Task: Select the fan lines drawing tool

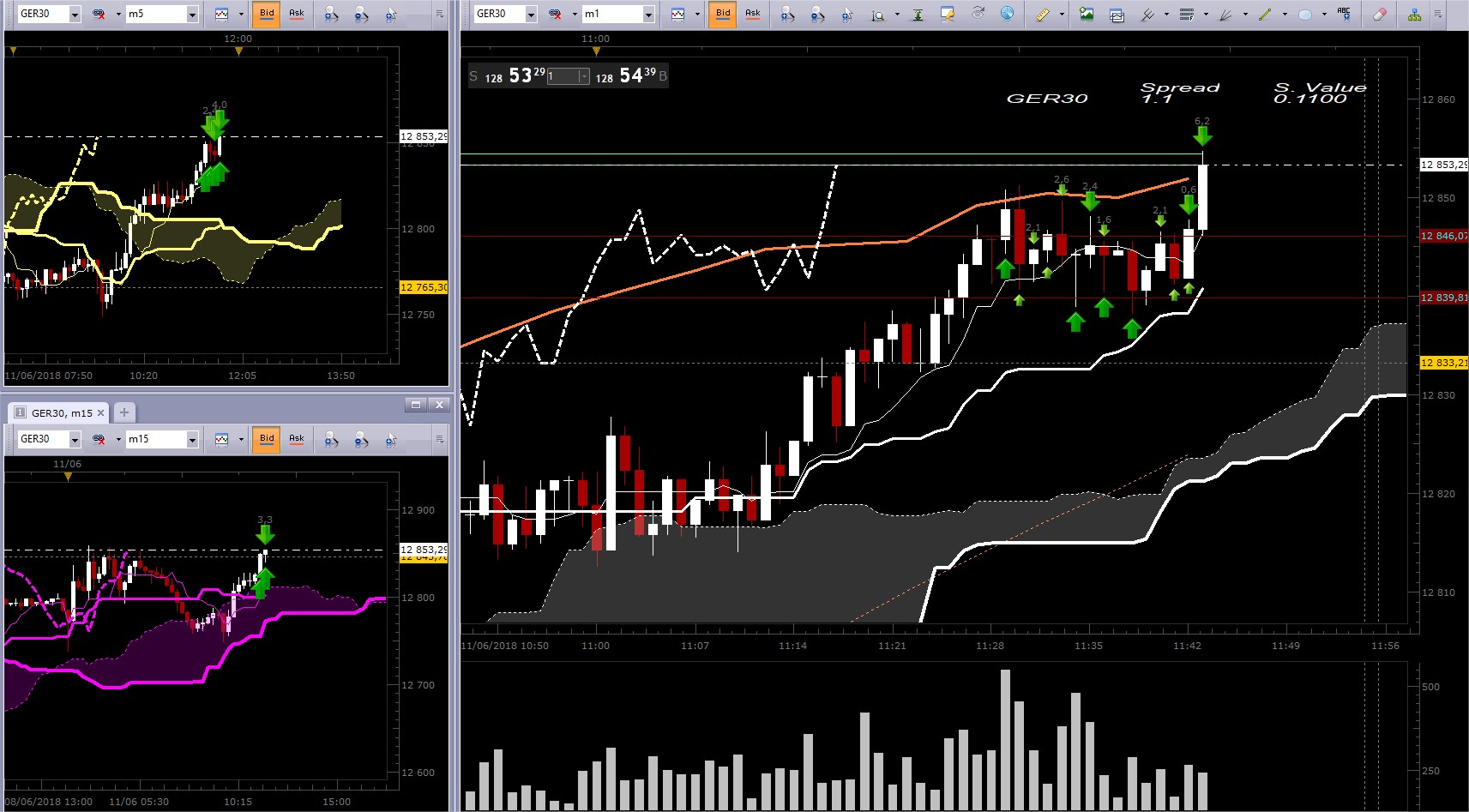Action: click(1226, 14)
